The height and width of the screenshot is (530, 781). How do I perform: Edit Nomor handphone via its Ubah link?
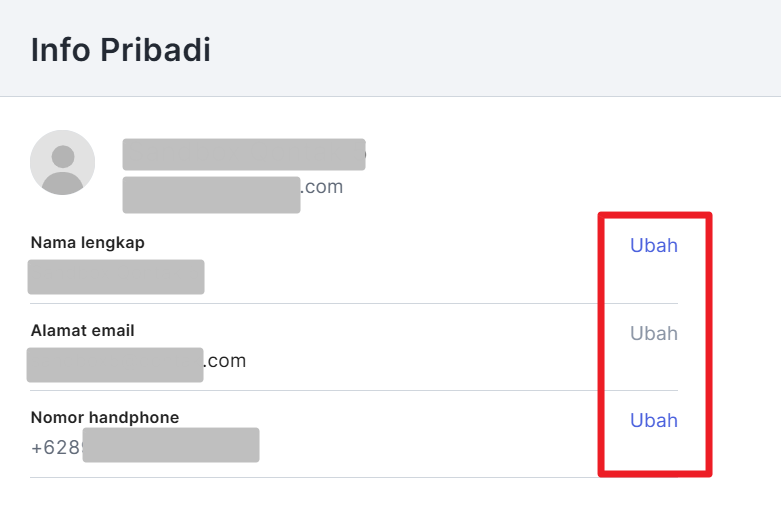(x=653, y=420)
